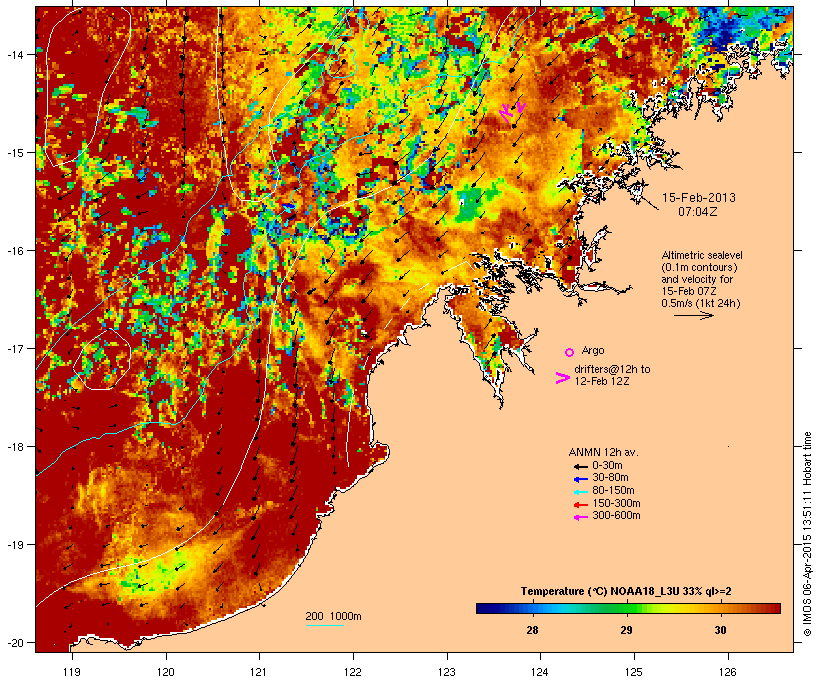
Task: Click the 0.5m/s velocity scale arrow
Action: point(693,315)
